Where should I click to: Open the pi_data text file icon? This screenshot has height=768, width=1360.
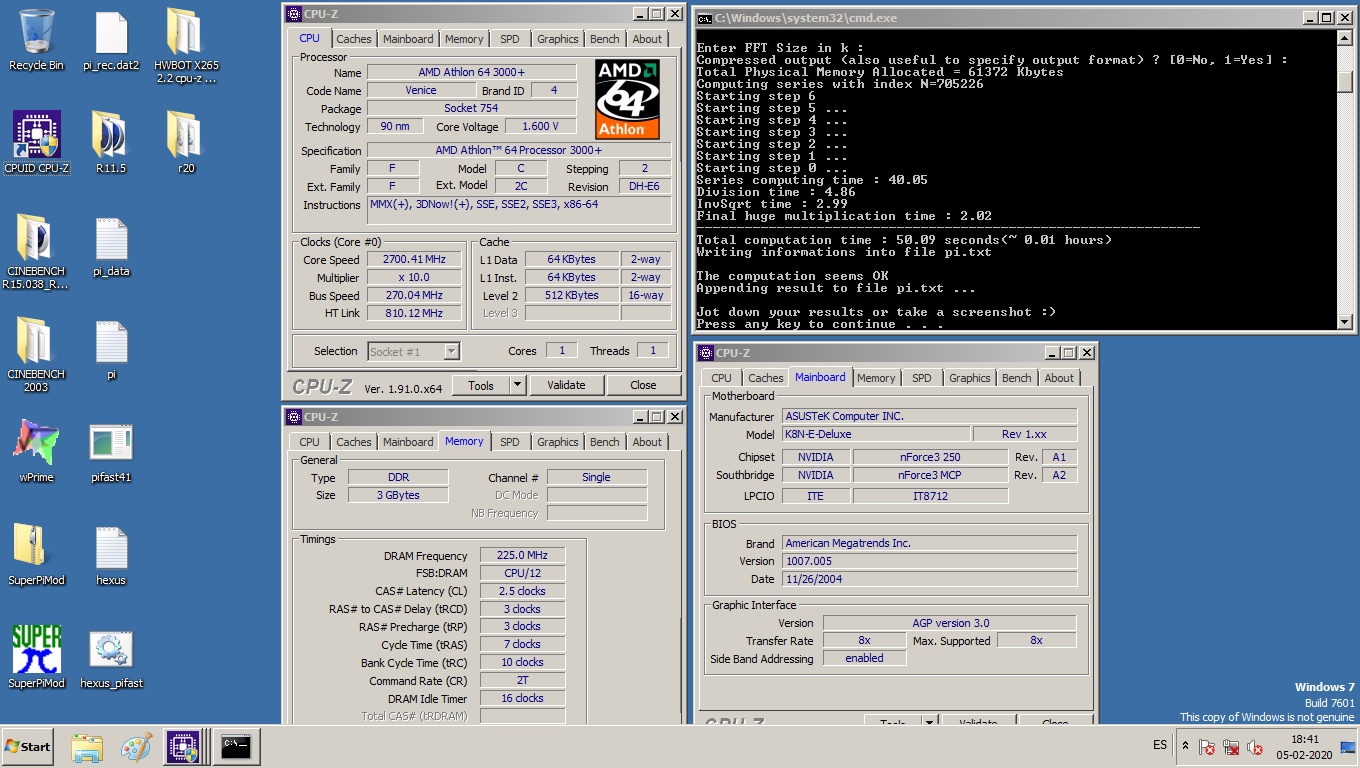pos(111,246)
